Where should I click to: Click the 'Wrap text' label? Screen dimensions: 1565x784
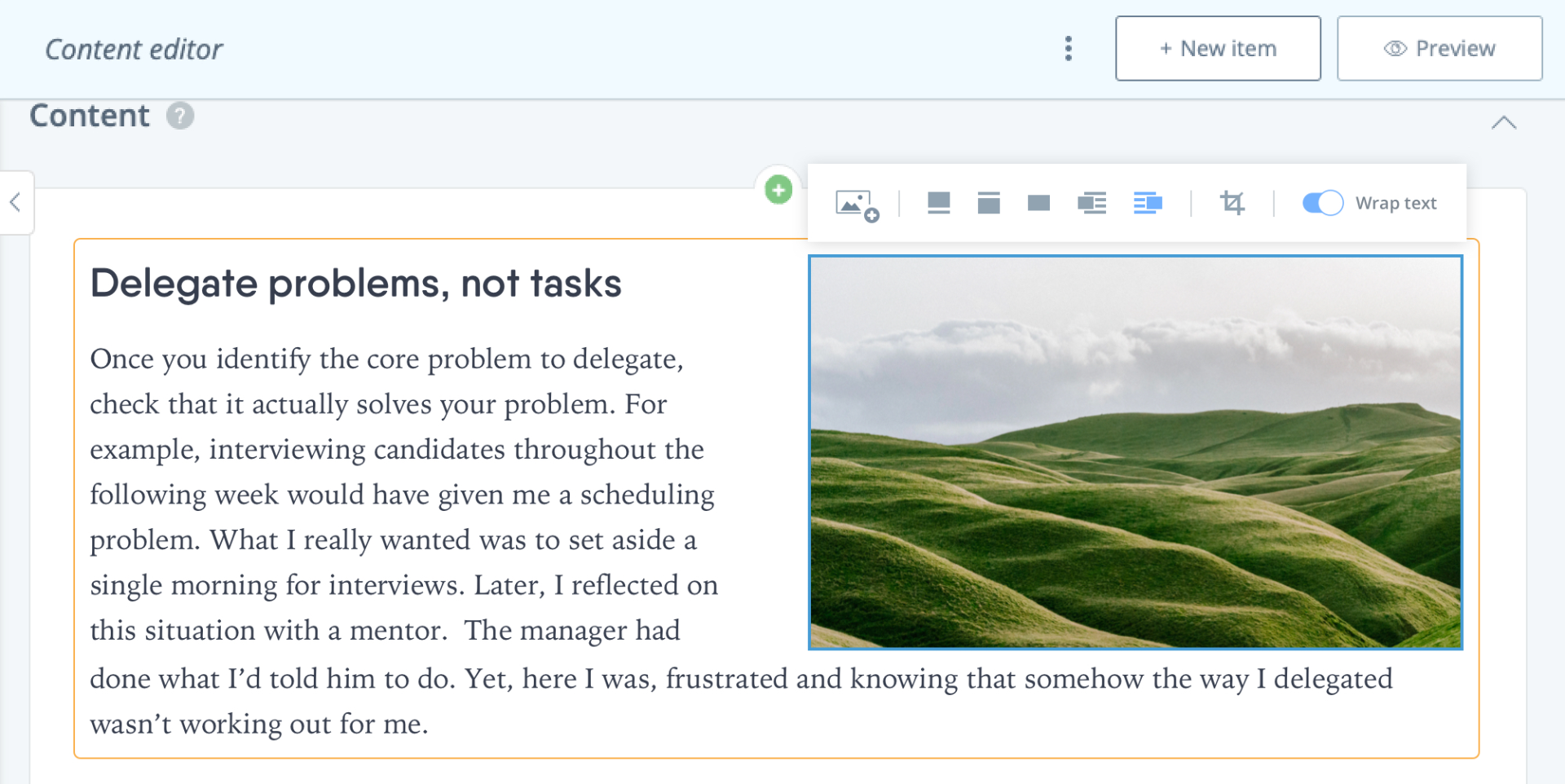point(1395,203)
